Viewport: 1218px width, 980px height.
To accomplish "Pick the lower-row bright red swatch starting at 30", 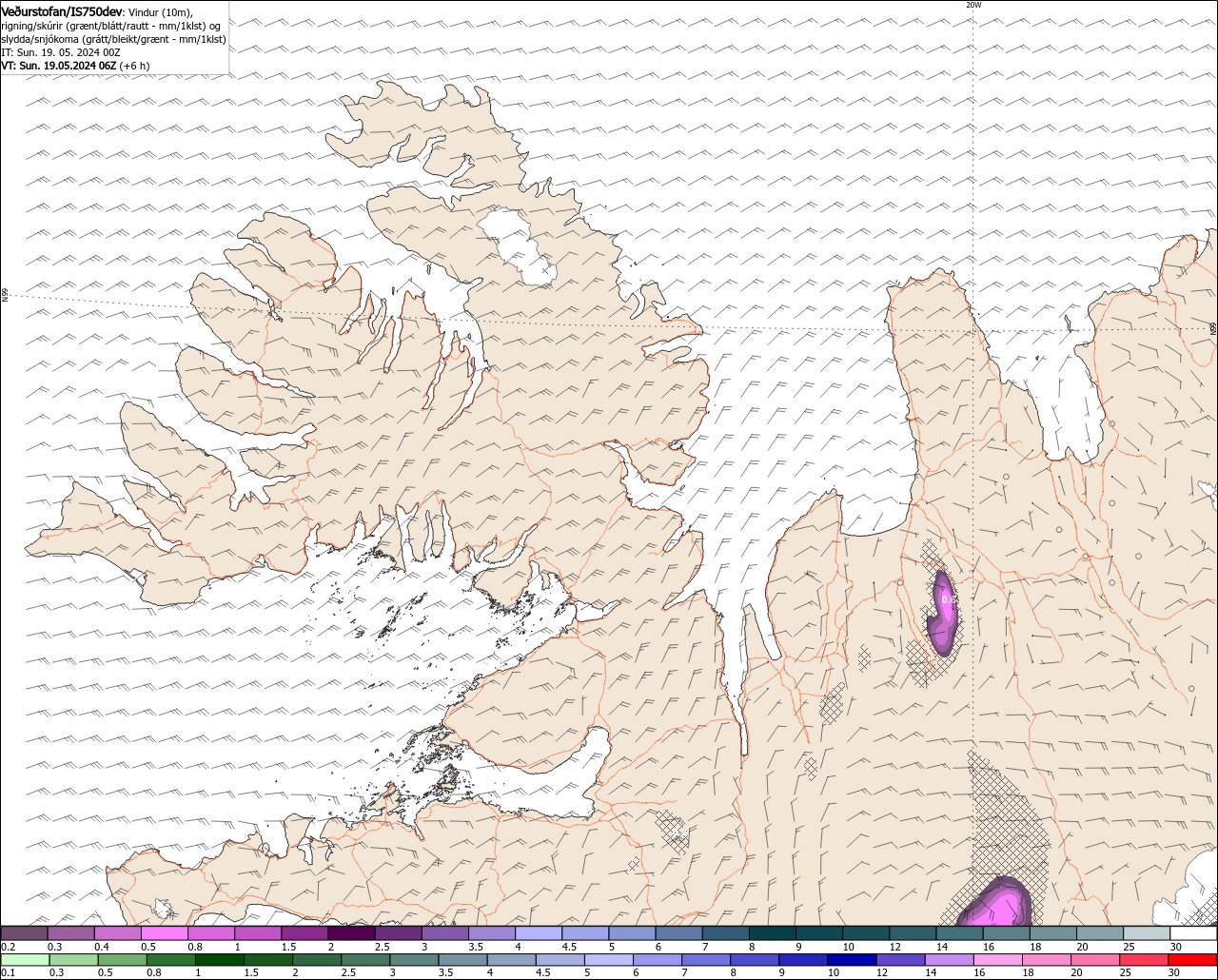I will pyautogui.click(x=1194, y=959).
